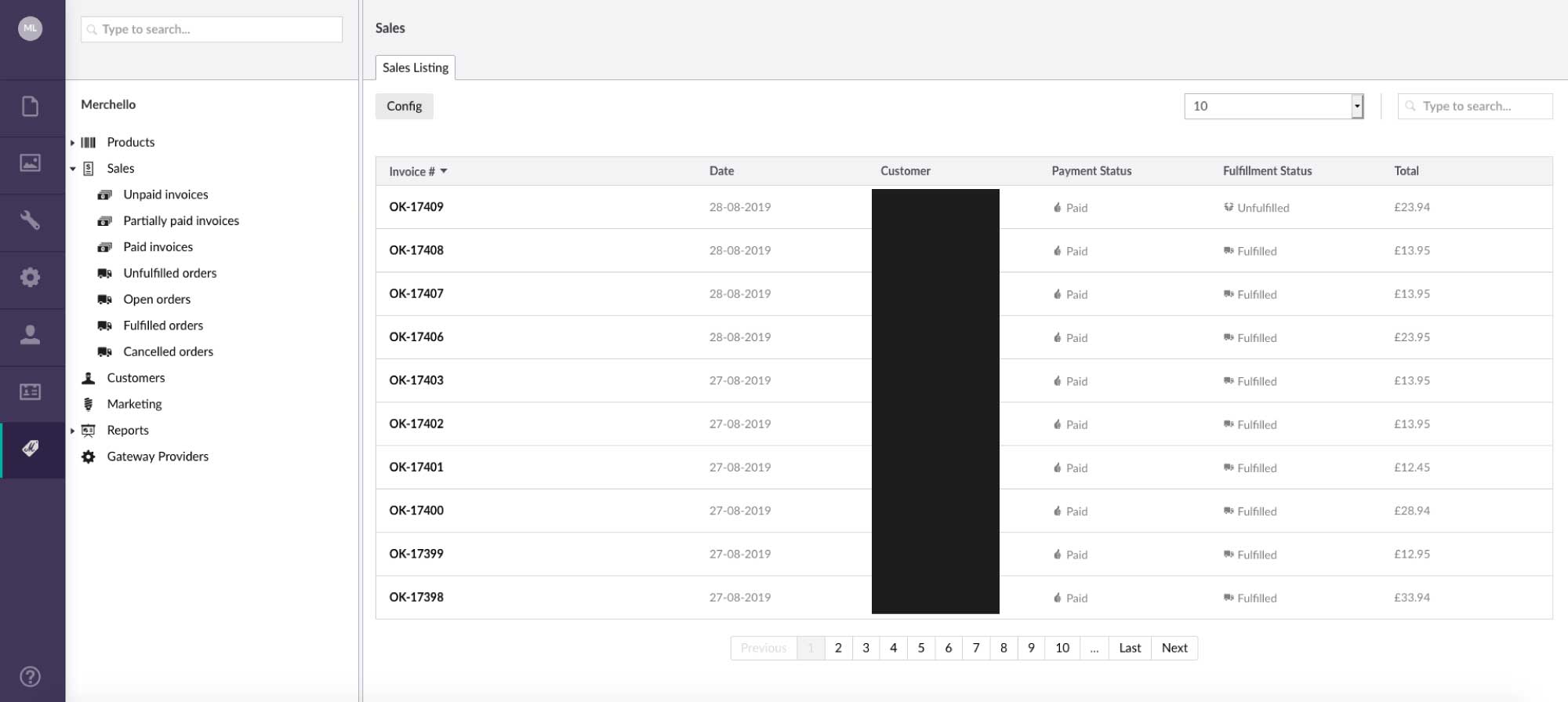Select the Merchello tag icon in sidebar

pos(31,449)
